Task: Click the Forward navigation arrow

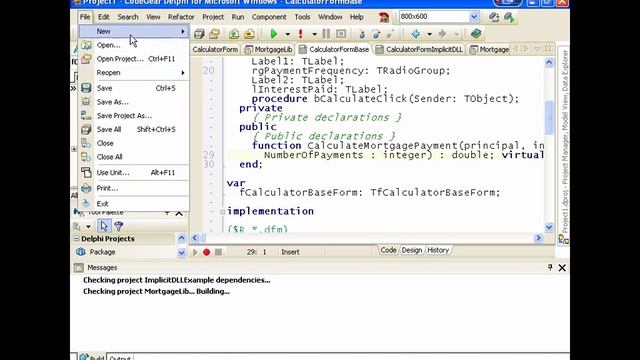Action: coord(442,33)
